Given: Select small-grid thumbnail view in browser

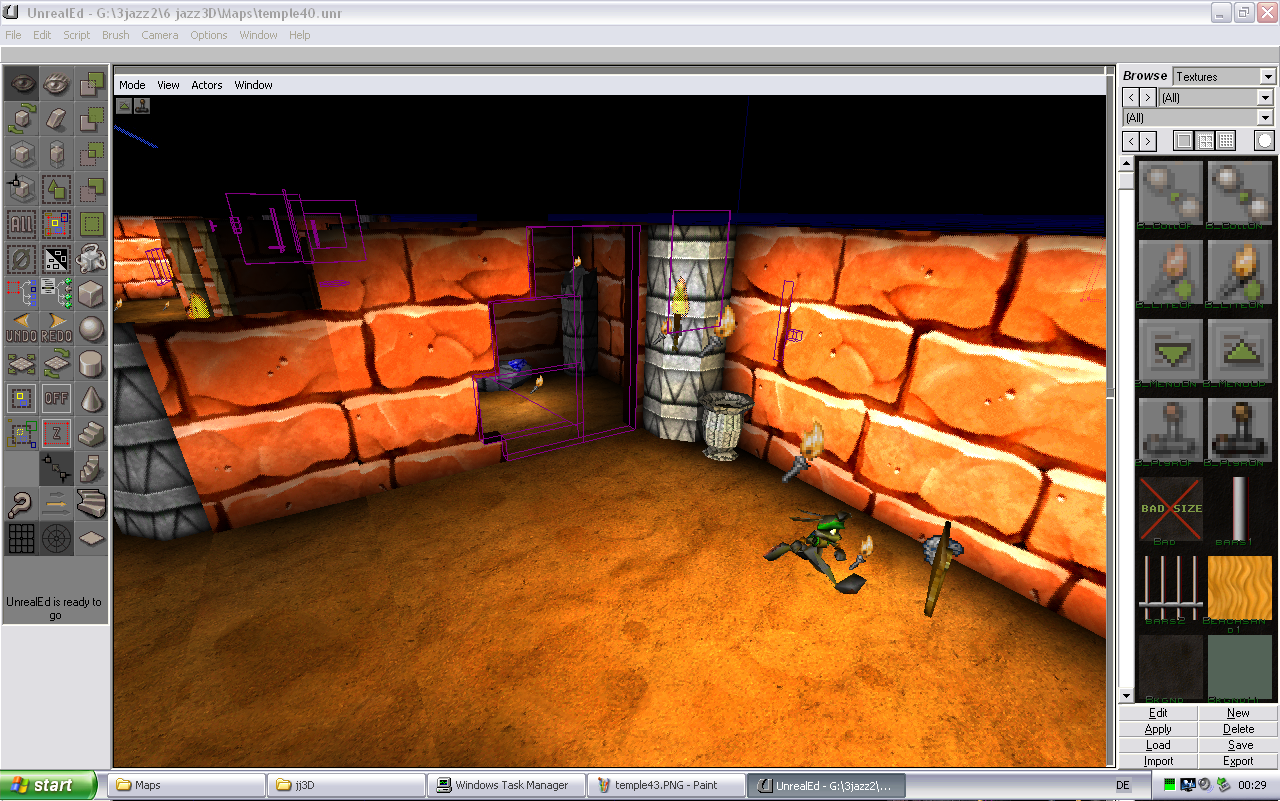Looking at the screenshot, I should click(x=1226, y=141).
